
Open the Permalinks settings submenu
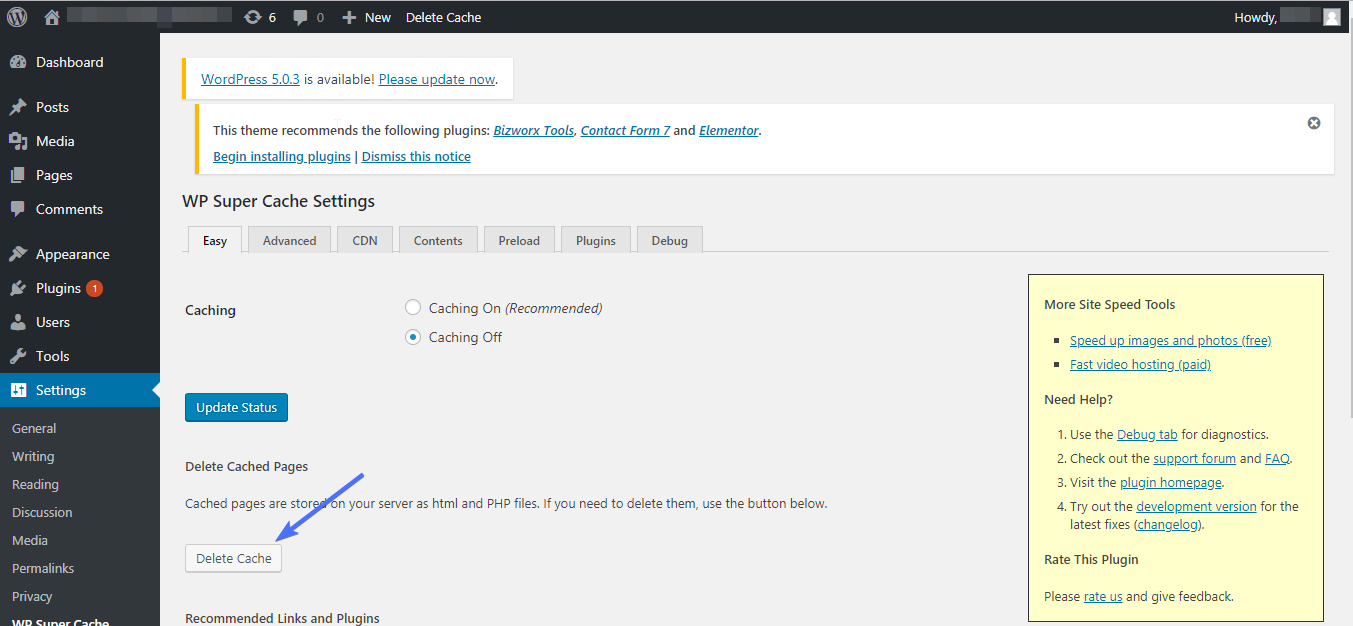(43, 568)
